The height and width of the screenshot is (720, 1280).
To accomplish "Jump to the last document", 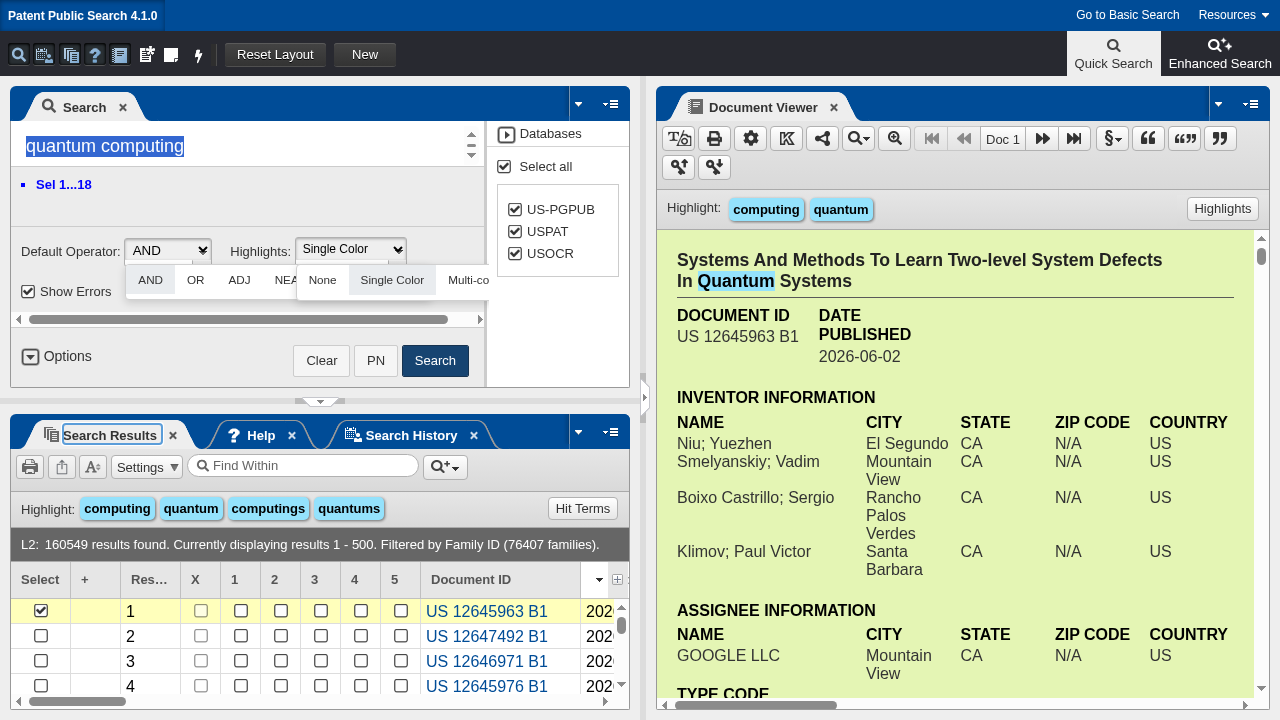I will click(x=1075, y=138).
